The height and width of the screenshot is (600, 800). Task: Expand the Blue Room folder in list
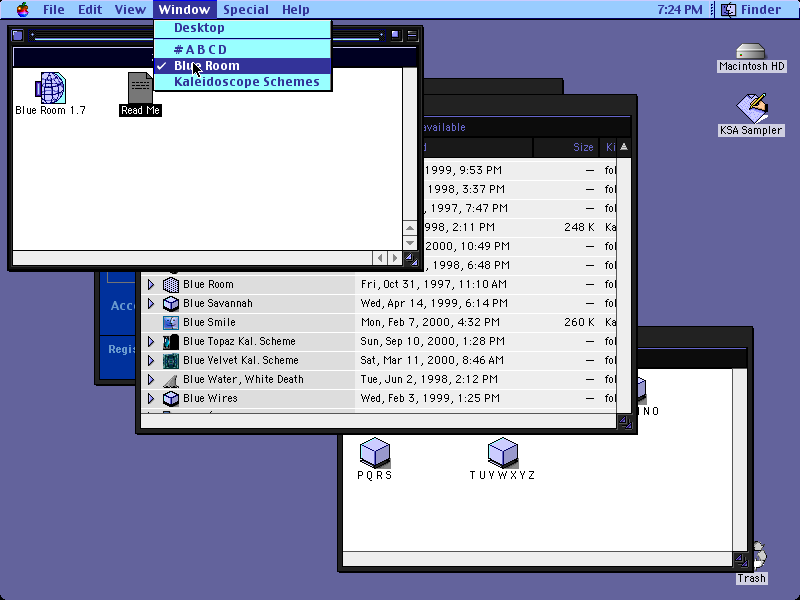click(151, 284)
